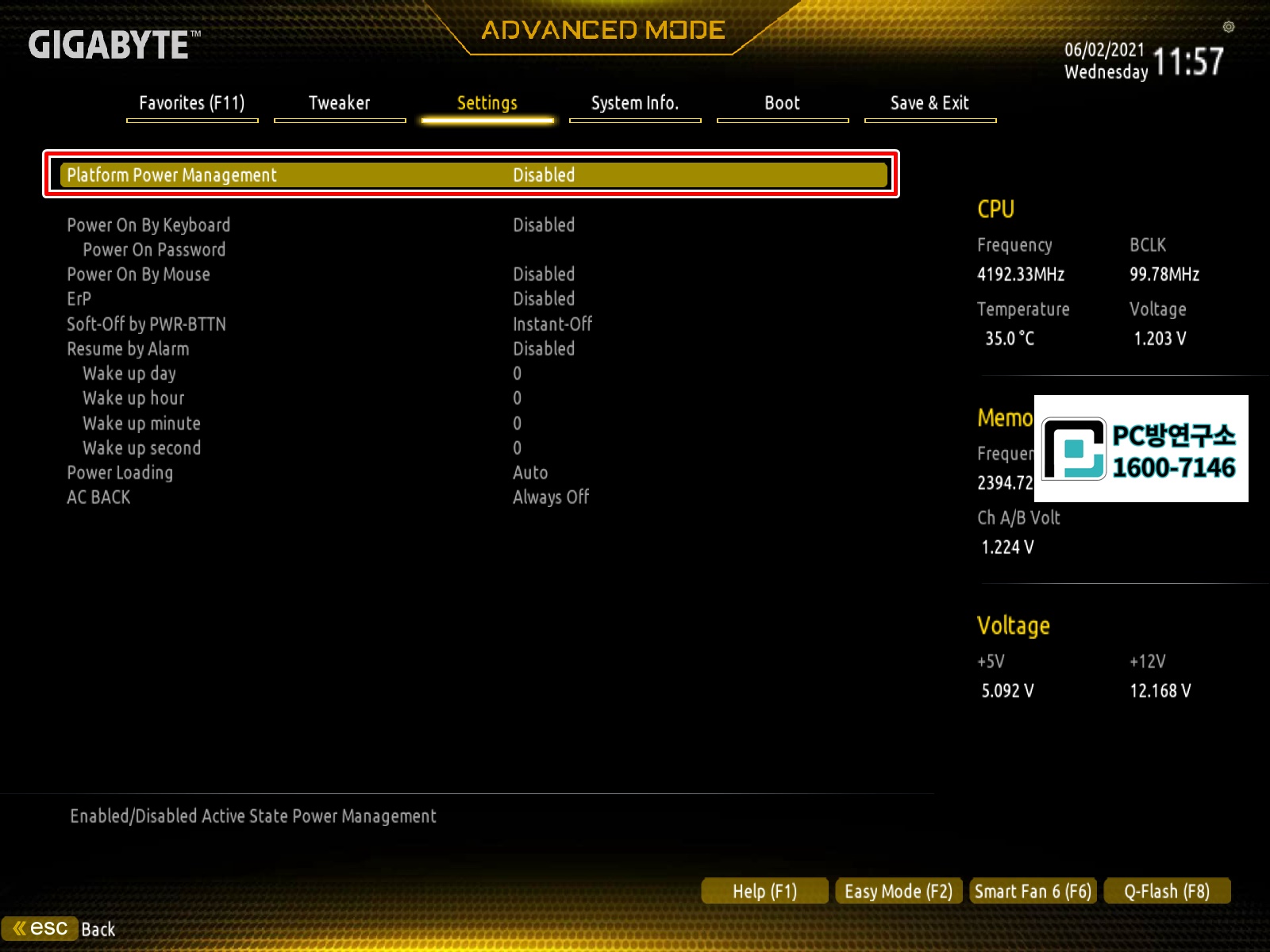Click the Back label beside esc
The height and width of the screenshot is (952, 1270).
click(98, 930)
